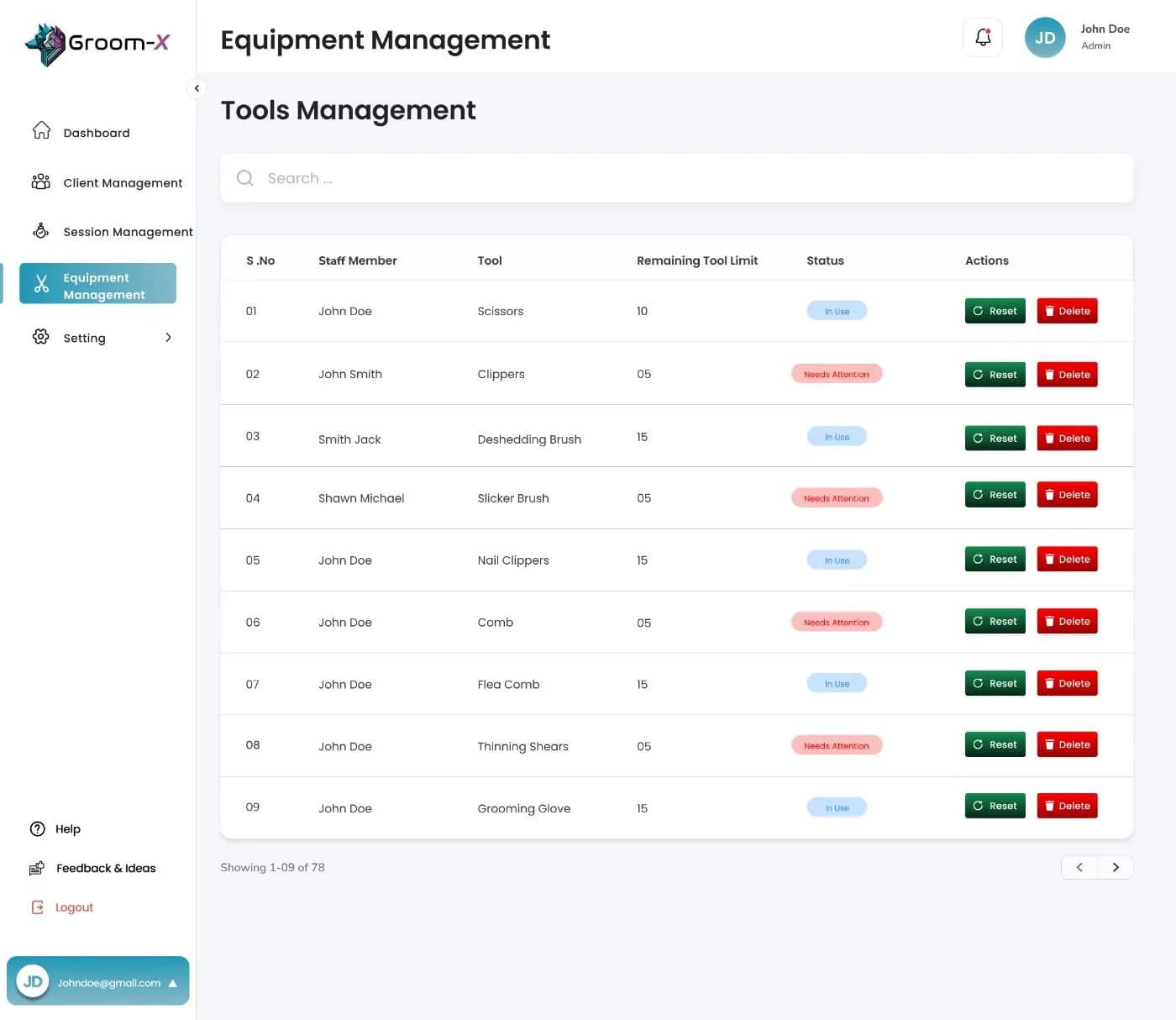The width and height of the screenshot is (1176, 1020).
Task: Click the Client Management people icon
Action: 40,181
